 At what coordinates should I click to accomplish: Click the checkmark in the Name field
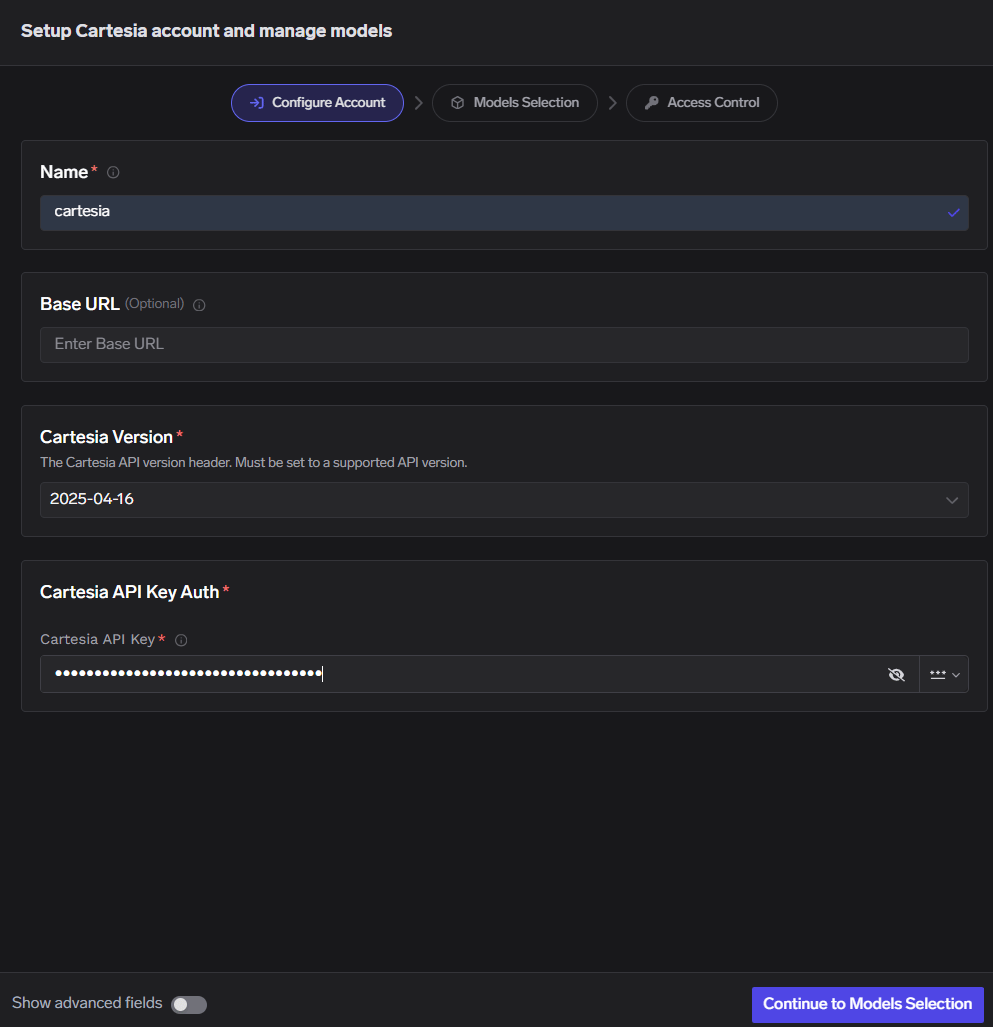[x=953, y=212]
